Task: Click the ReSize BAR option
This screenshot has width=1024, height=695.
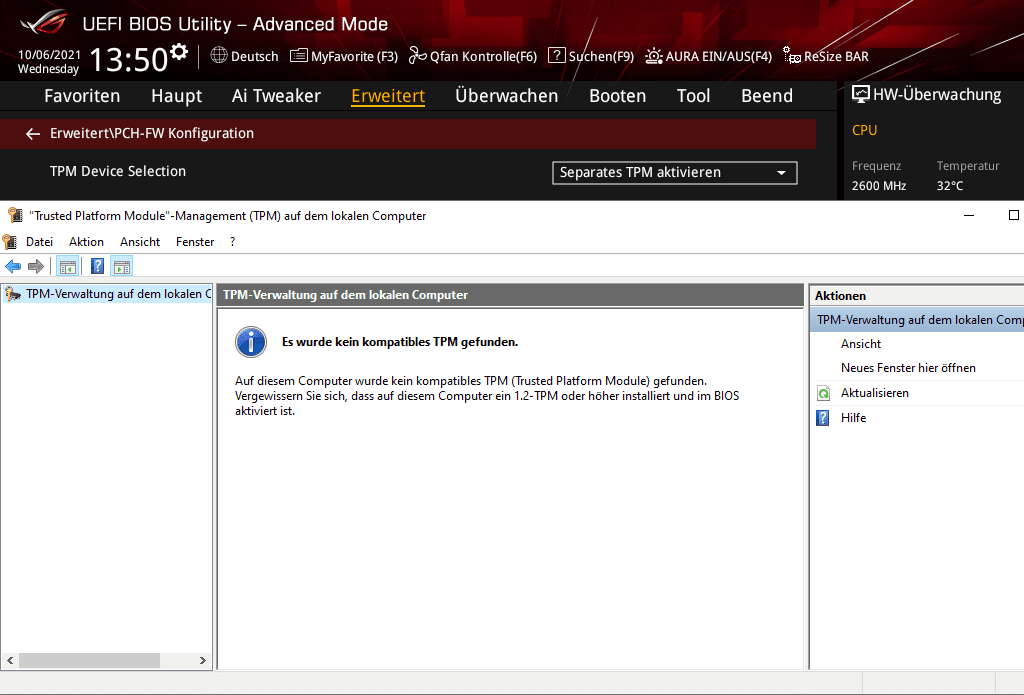Action: [826, 56]
